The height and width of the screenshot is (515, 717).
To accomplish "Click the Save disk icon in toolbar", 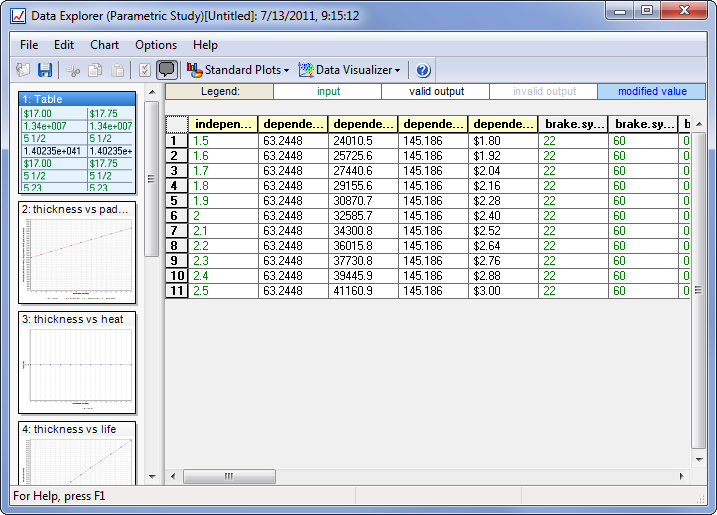I will 45,70.
